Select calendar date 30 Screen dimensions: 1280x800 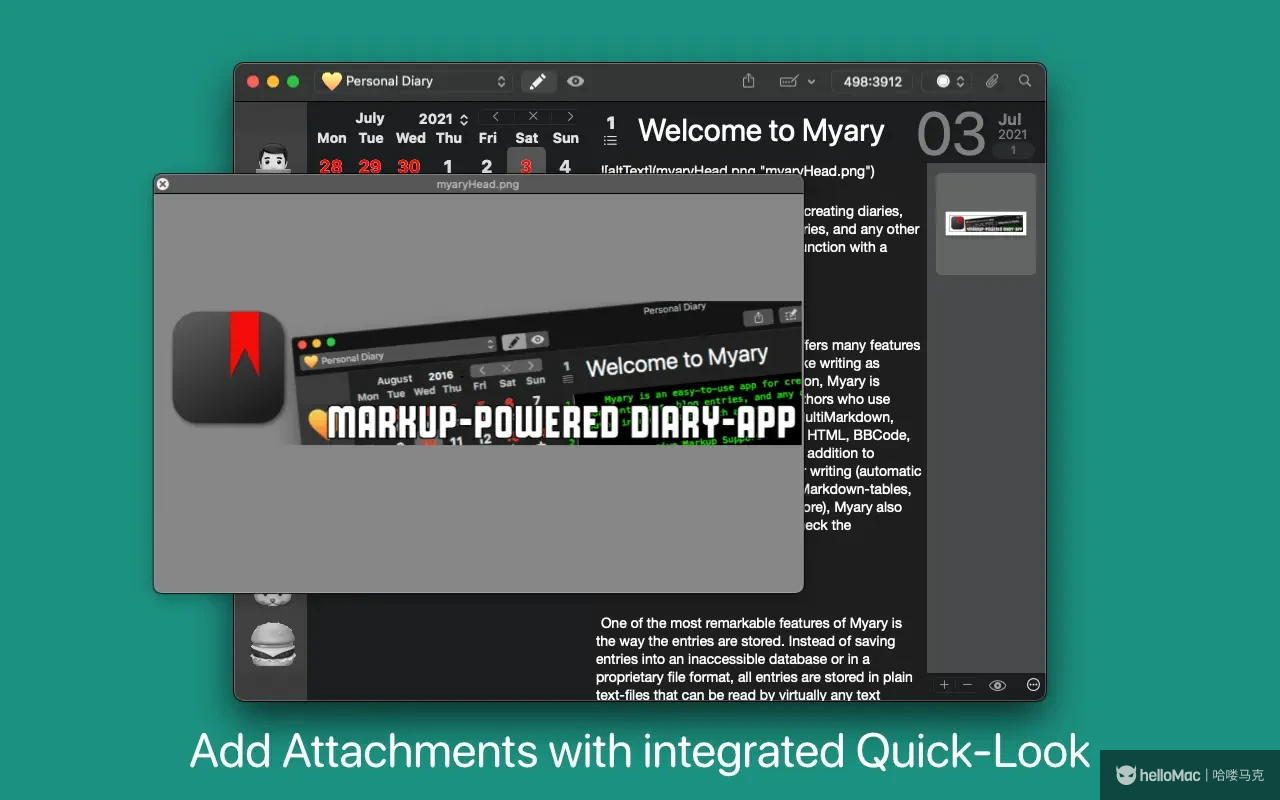[409, 166]
